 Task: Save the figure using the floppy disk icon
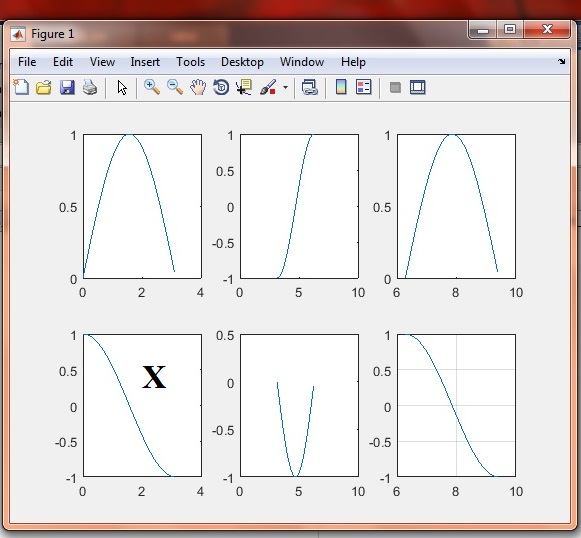(67, 88)
